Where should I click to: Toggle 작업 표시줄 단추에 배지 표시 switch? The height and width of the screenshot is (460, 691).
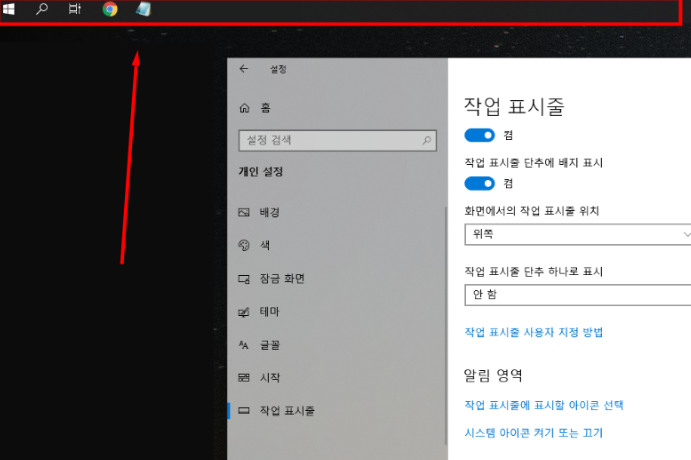click(x=479, y=183)
